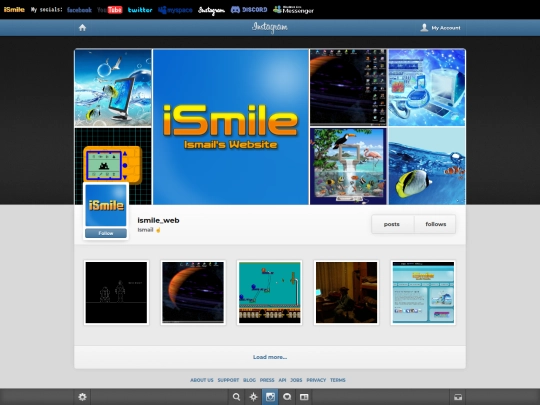This screenshot has width=540, height=405.
Task: Select the posts tab
Action: (x=392, y=224)
